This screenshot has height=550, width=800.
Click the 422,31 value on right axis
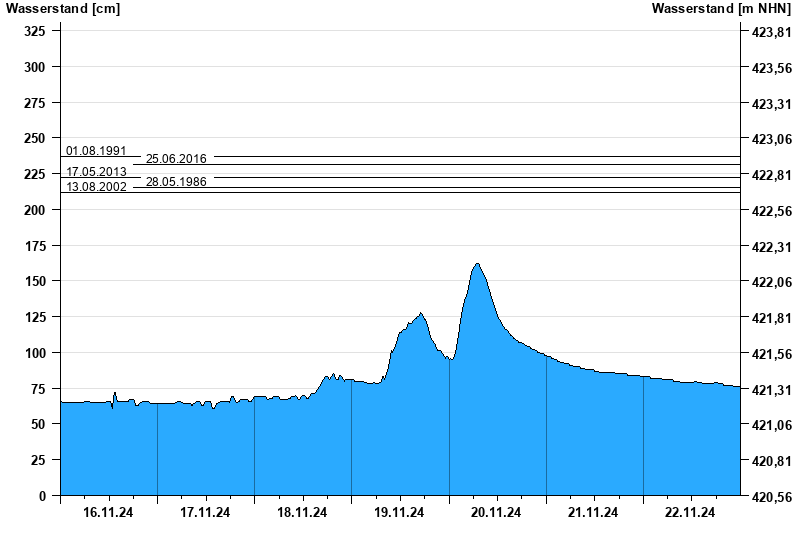(772, 246)
